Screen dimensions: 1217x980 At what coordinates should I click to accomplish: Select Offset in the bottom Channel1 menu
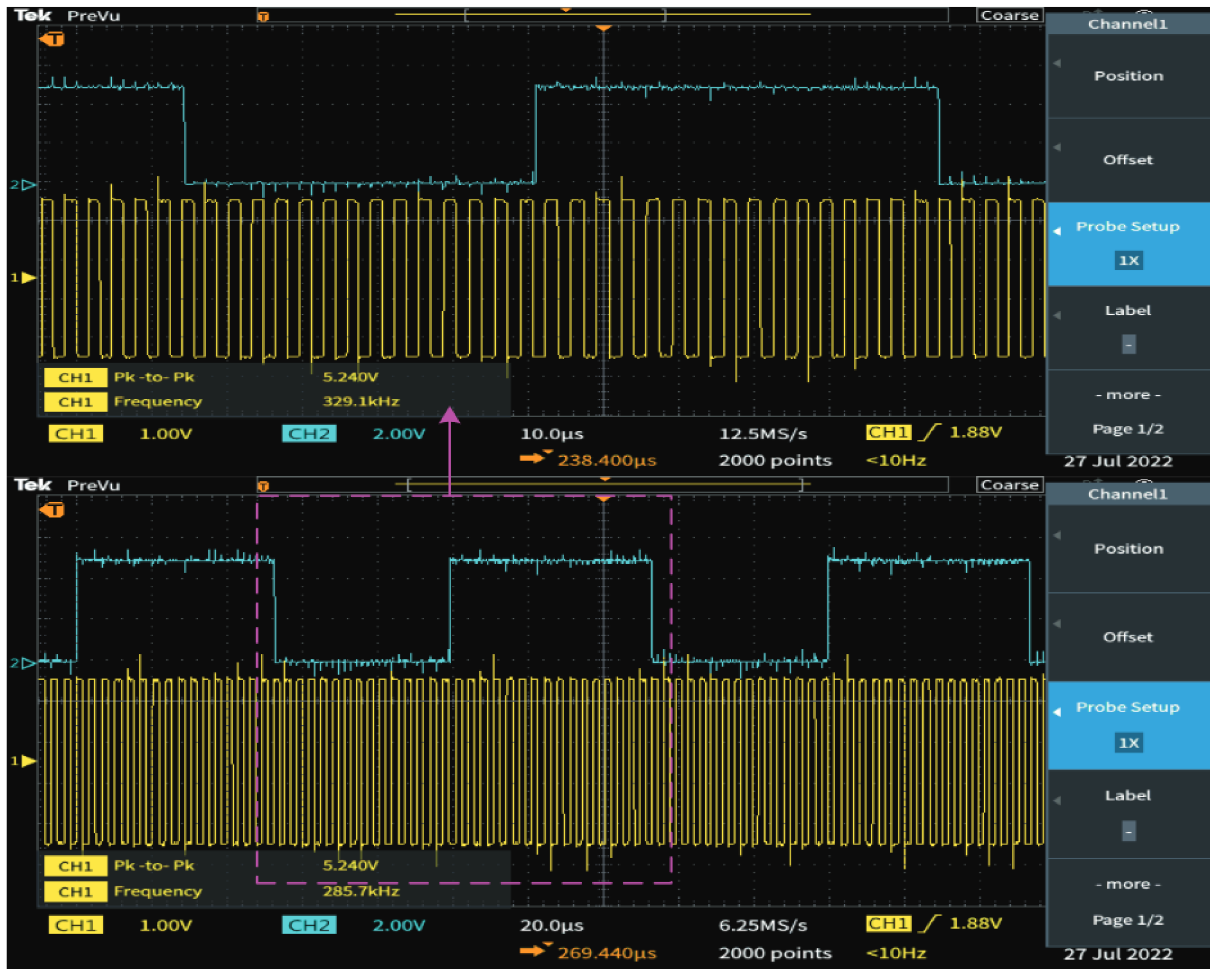point(1128,637)
